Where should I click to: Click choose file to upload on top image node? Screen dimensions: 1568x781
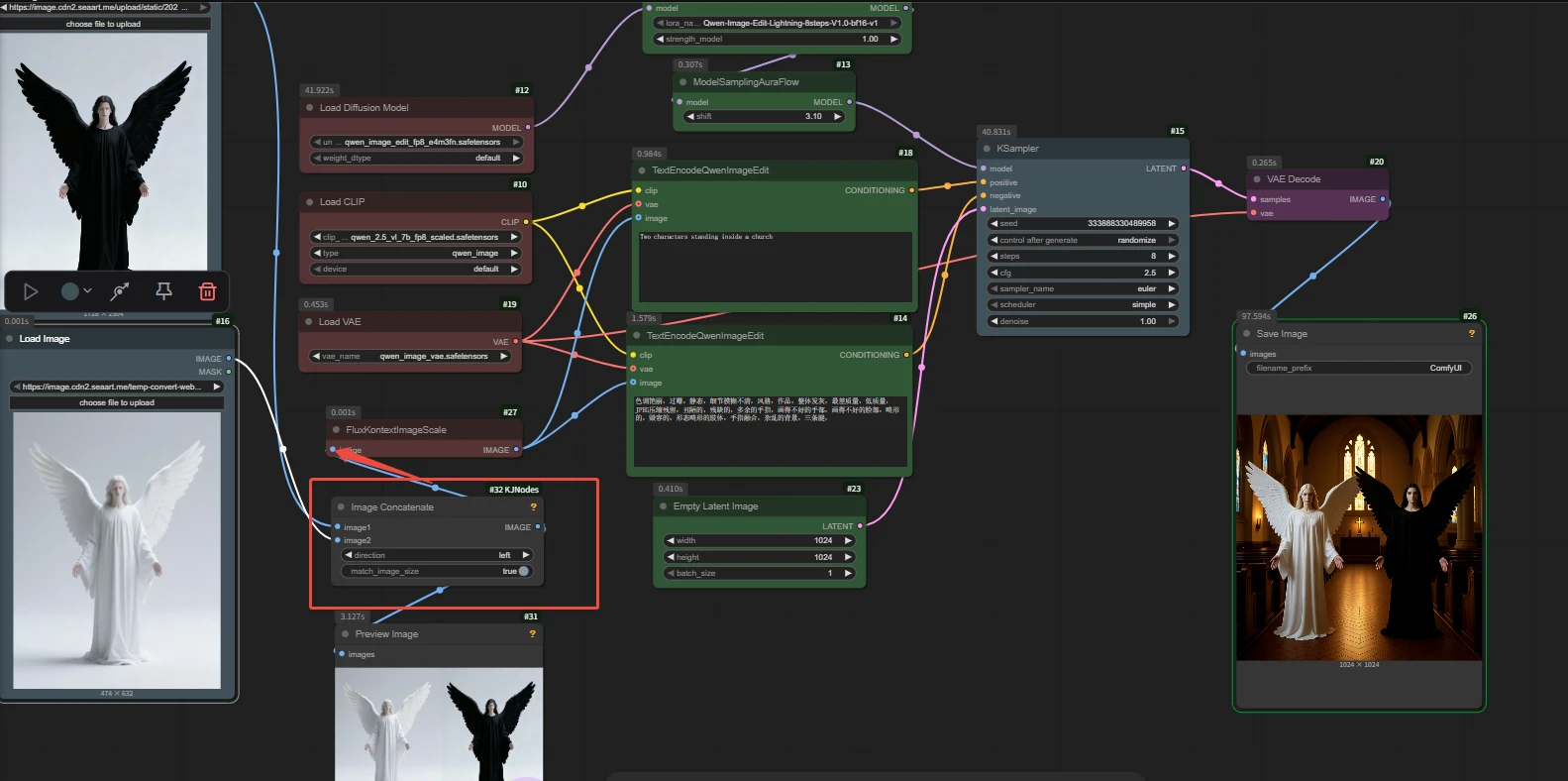(103, 24)
